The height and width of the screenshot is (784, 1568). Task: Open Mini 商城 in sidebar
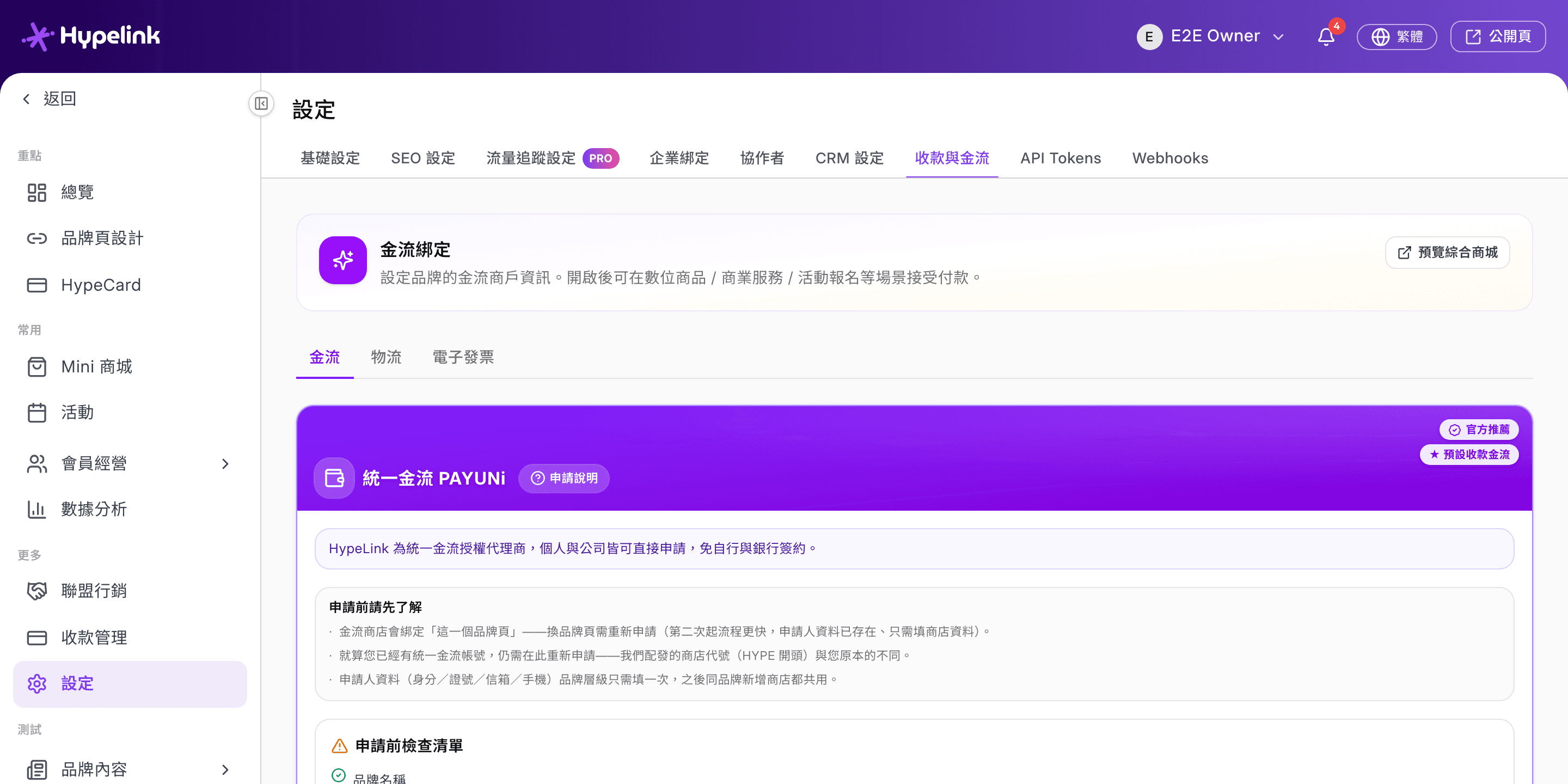(x=130, y=366)
